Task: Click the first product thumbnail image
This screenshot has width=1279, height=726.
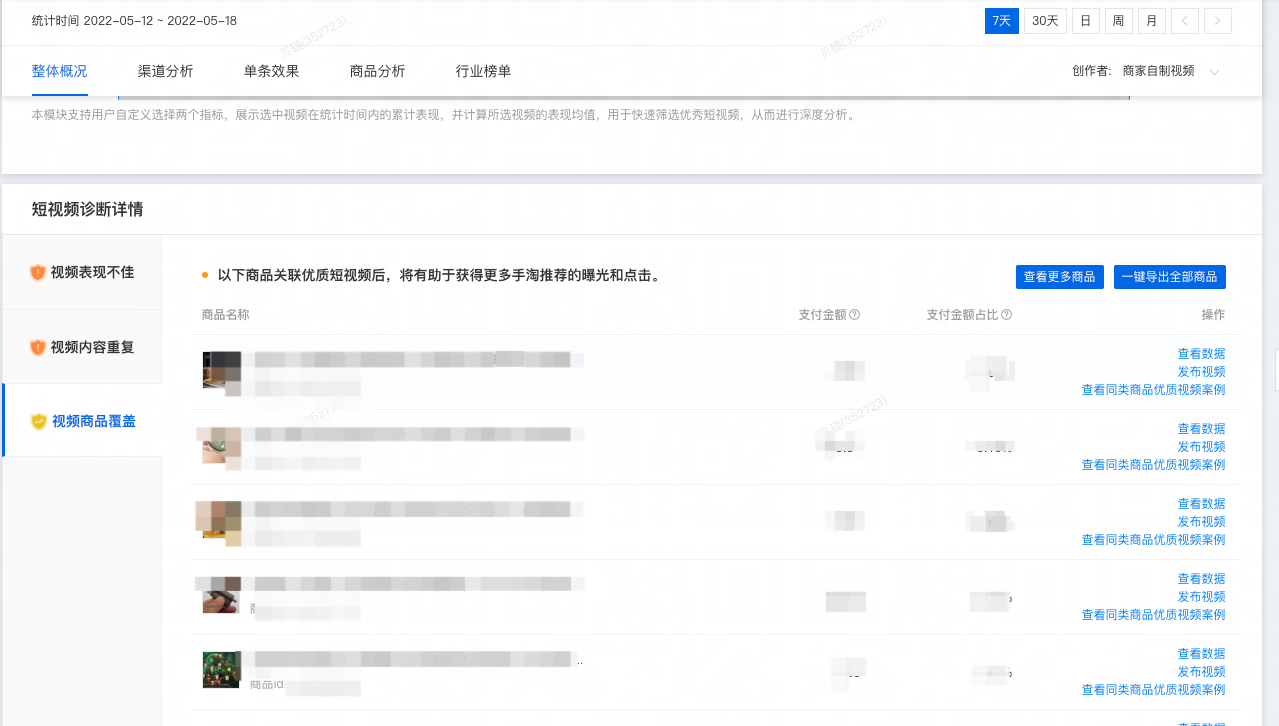Action: [x=221, y=372]
